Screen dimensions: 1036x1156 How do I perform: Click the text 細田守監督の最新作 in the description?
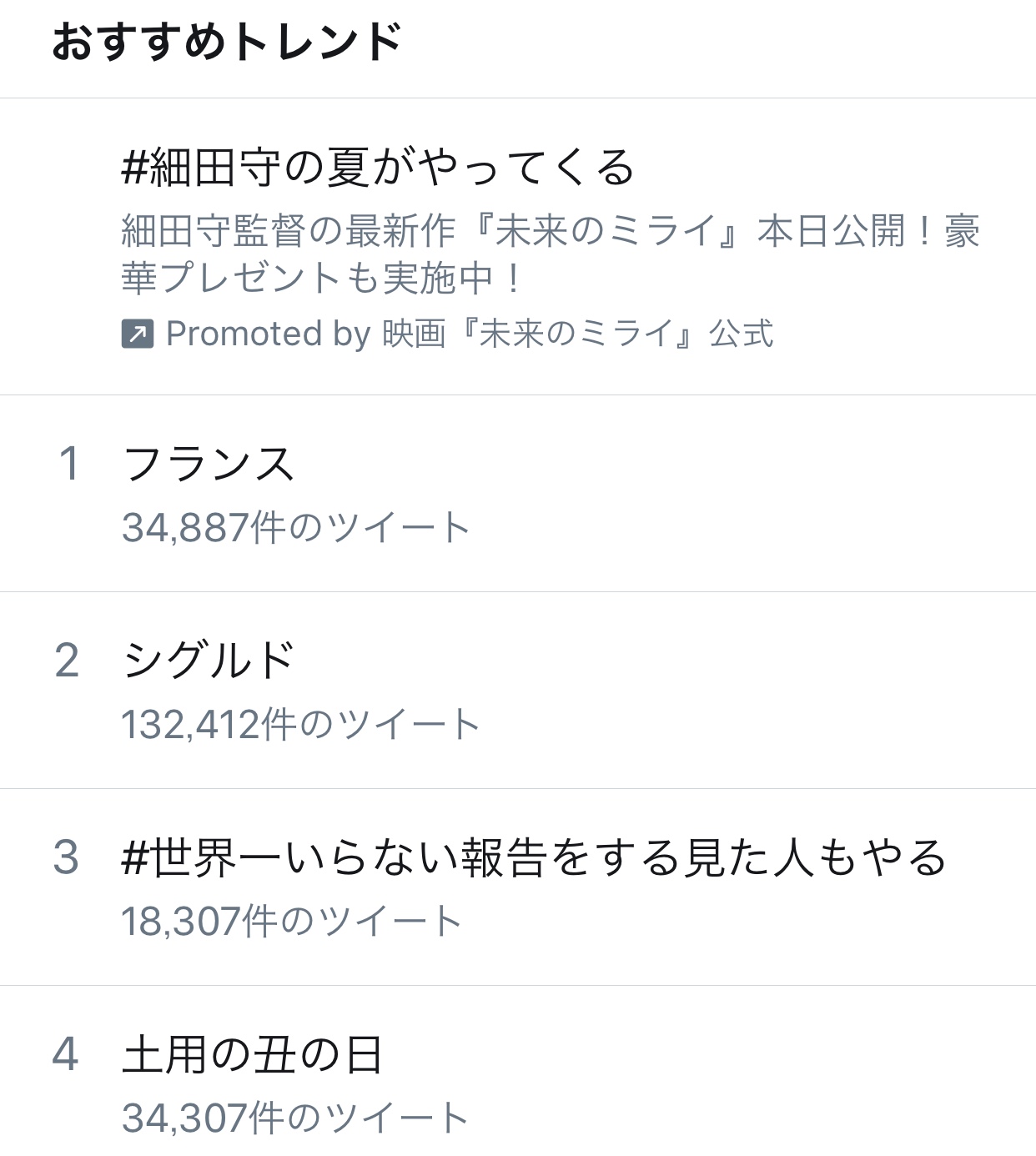pos(289,231)
